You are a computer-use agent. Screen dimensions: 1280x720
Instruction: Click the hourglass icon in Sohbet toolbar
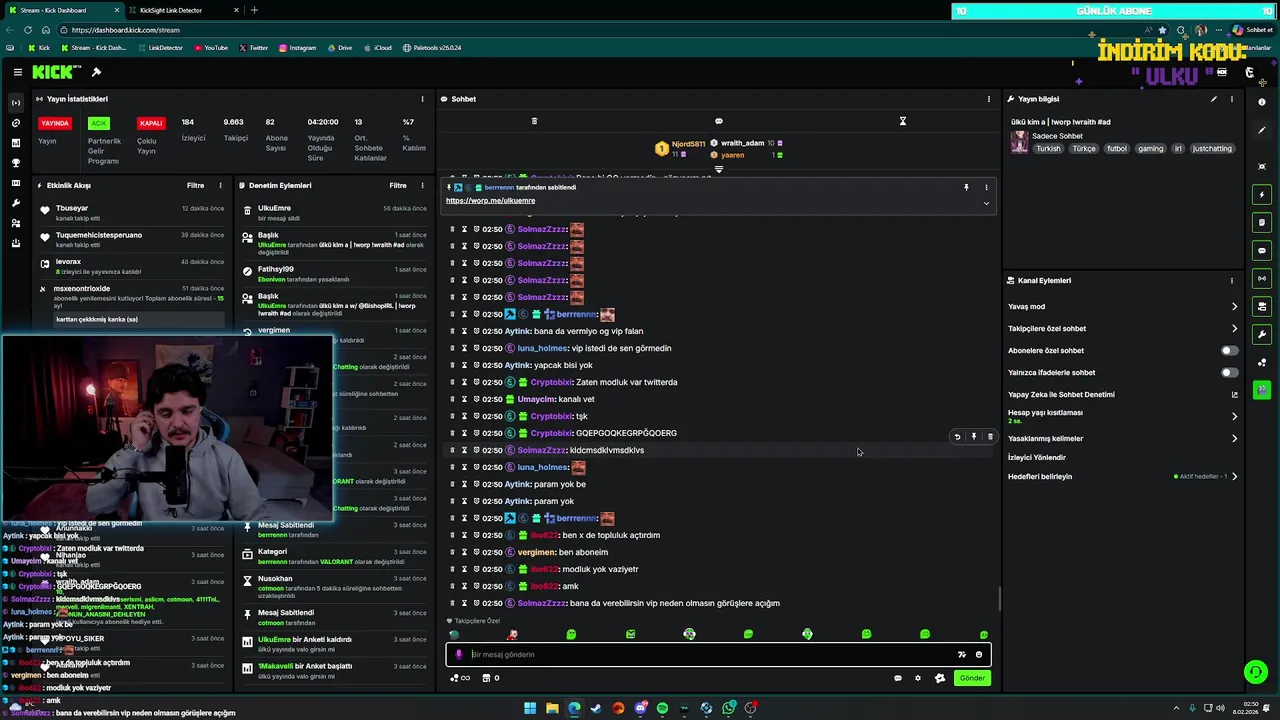click(x=902, y=121)
